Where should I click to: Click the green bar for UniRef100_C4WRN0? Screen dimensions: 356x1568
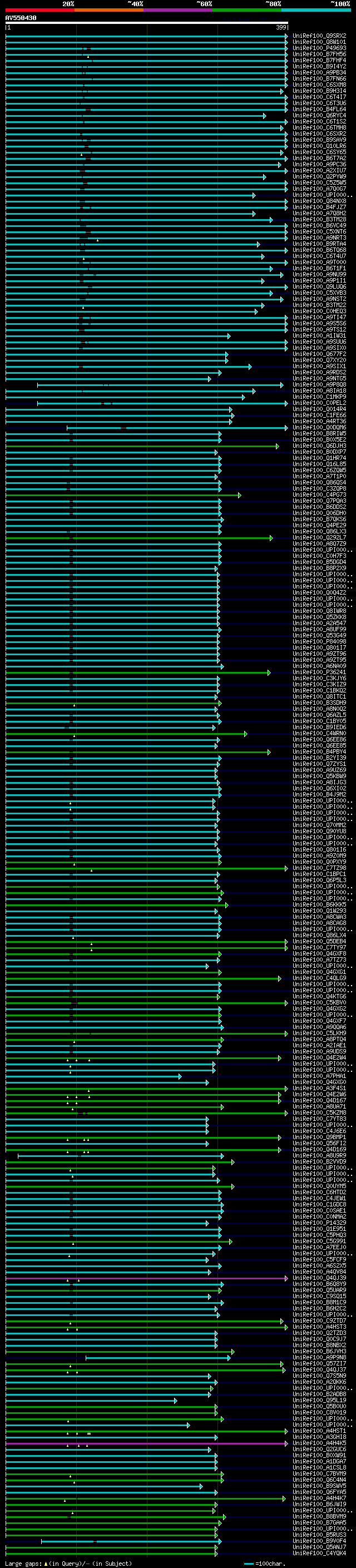click(127, 734)
